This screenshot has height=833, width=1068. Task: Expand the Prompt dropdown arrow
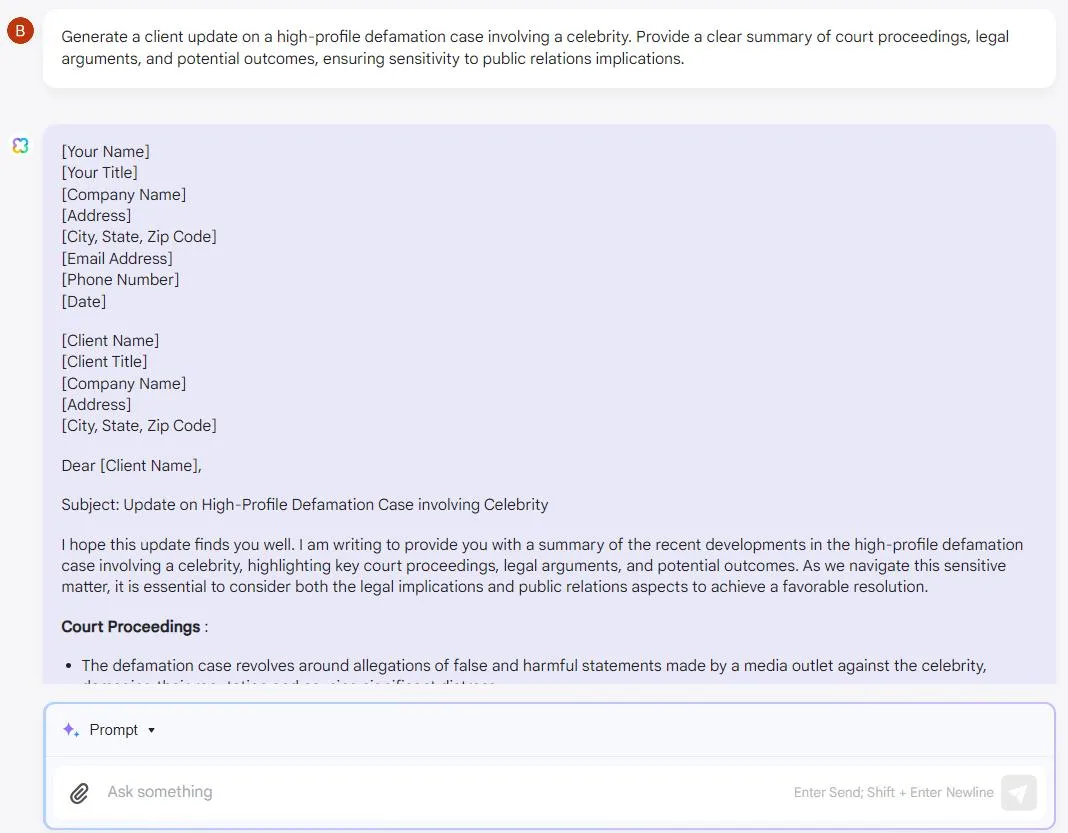151,730
